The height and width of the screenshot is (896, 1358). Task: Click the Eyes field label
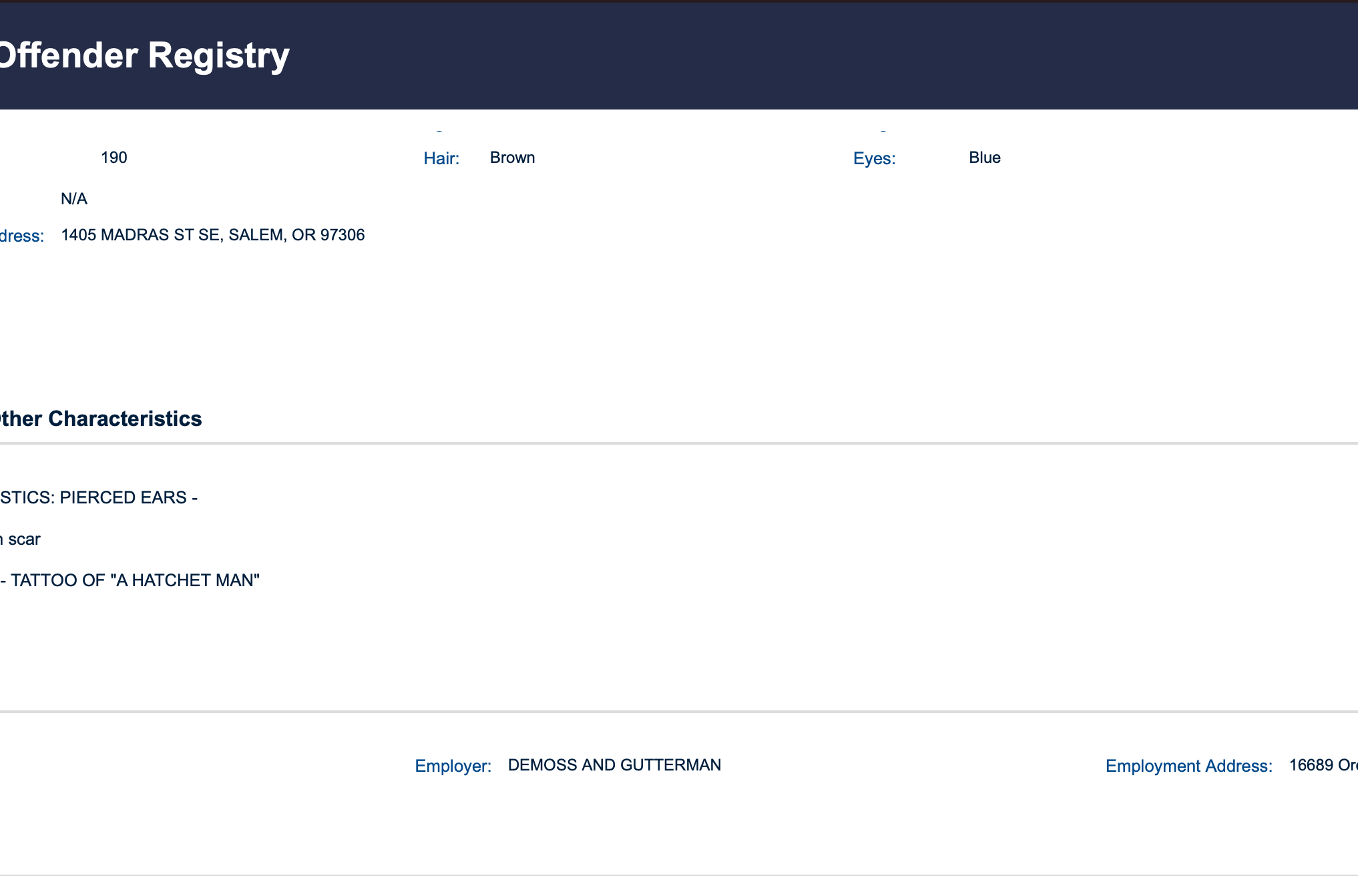pos(874,159)
